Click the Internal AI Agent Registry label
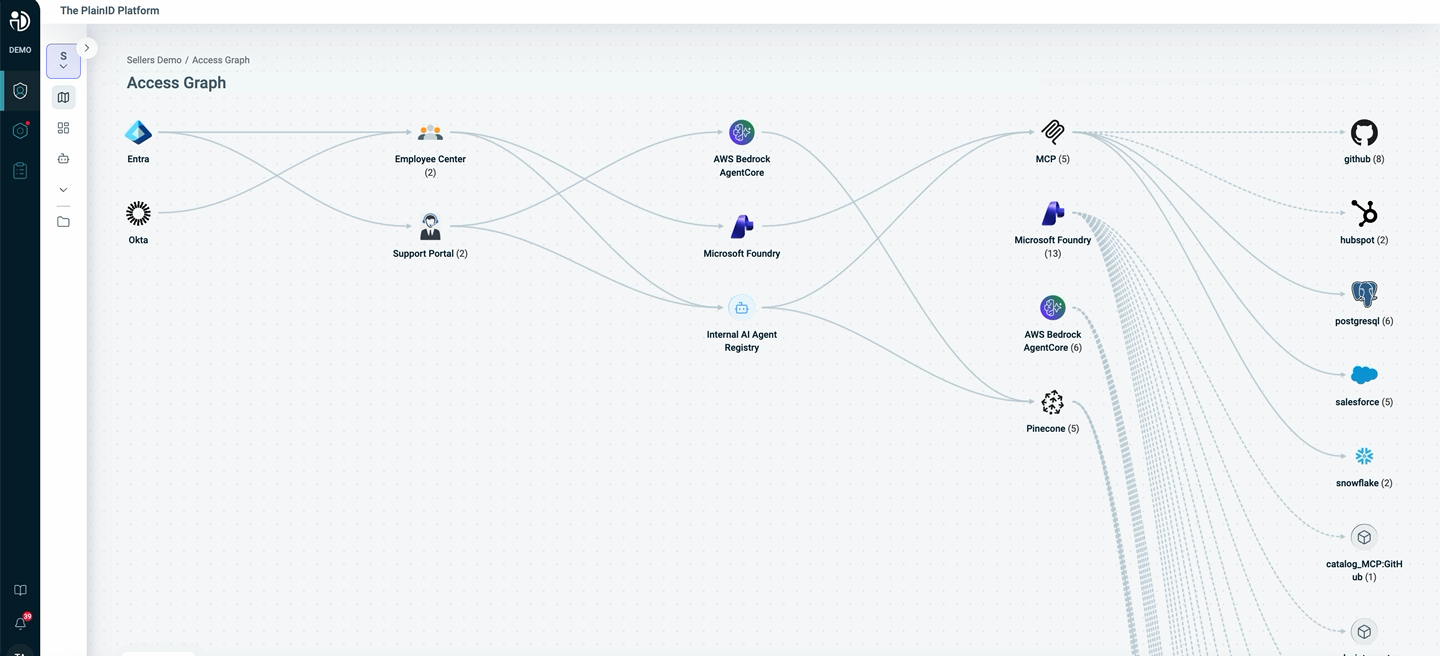Viewport: 1440px width, 656px height. [x=741, y=341]
